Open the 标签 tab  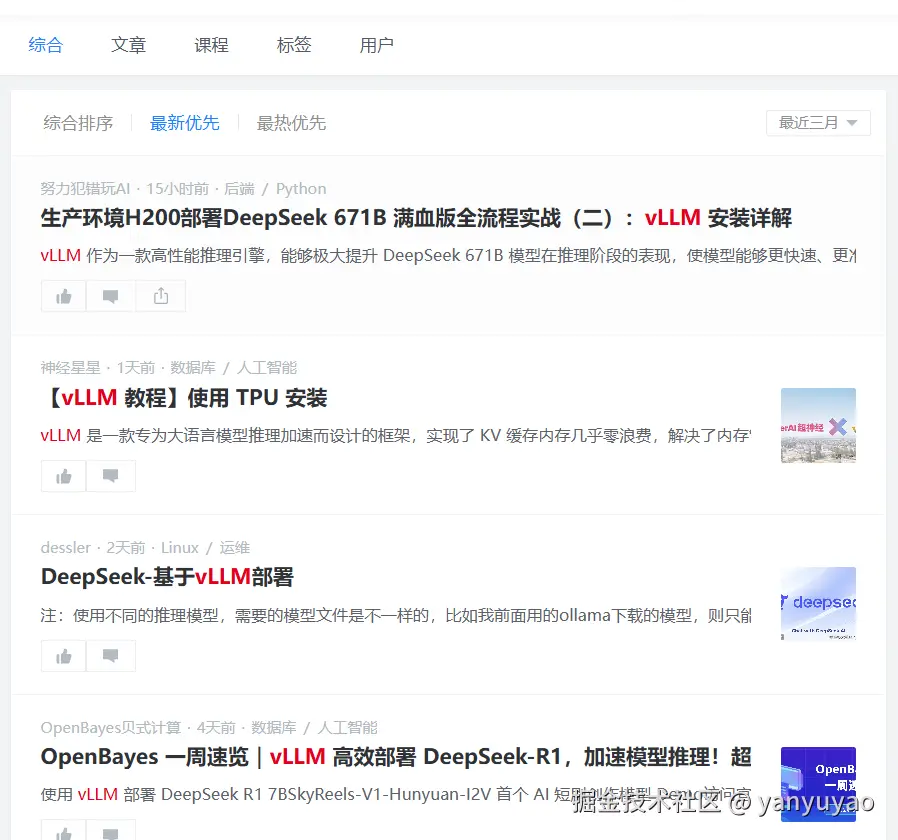pyautogui.click(x=294, y=45)
